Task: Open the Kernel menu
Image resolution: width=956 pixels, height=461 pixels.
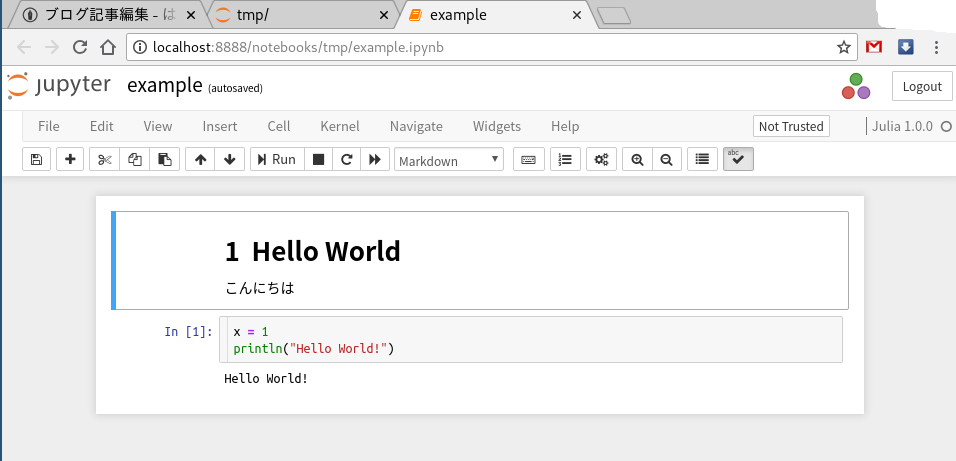Action: coord(340,126)
